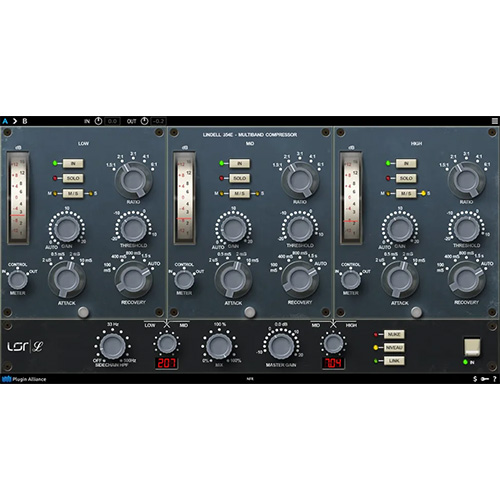
Task: Click the HIGH band THRESHOLD knob
Action: pyautogui.click(x=466, y=229)
